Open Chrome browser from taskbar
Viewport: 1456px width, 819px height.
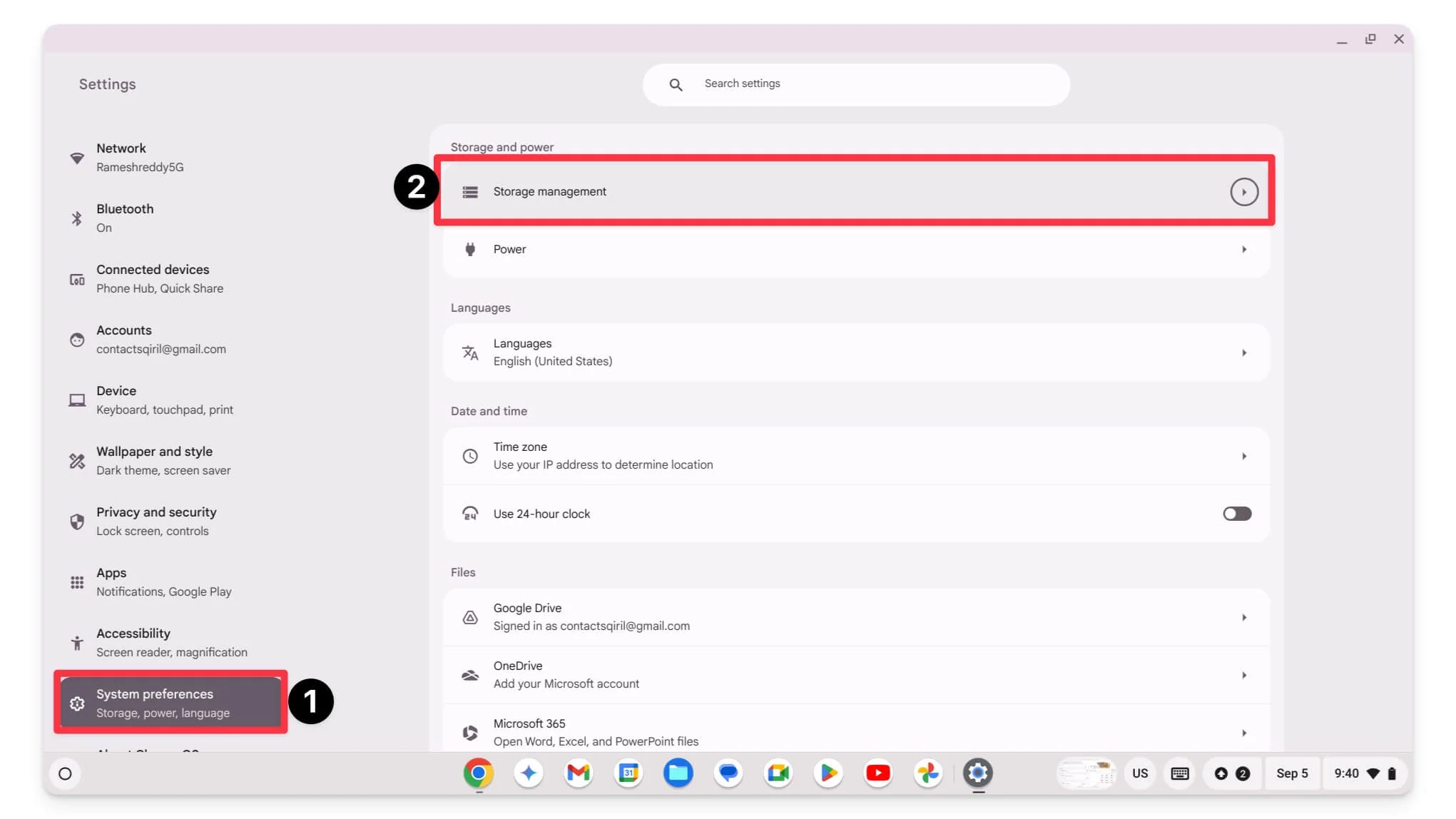478,773
